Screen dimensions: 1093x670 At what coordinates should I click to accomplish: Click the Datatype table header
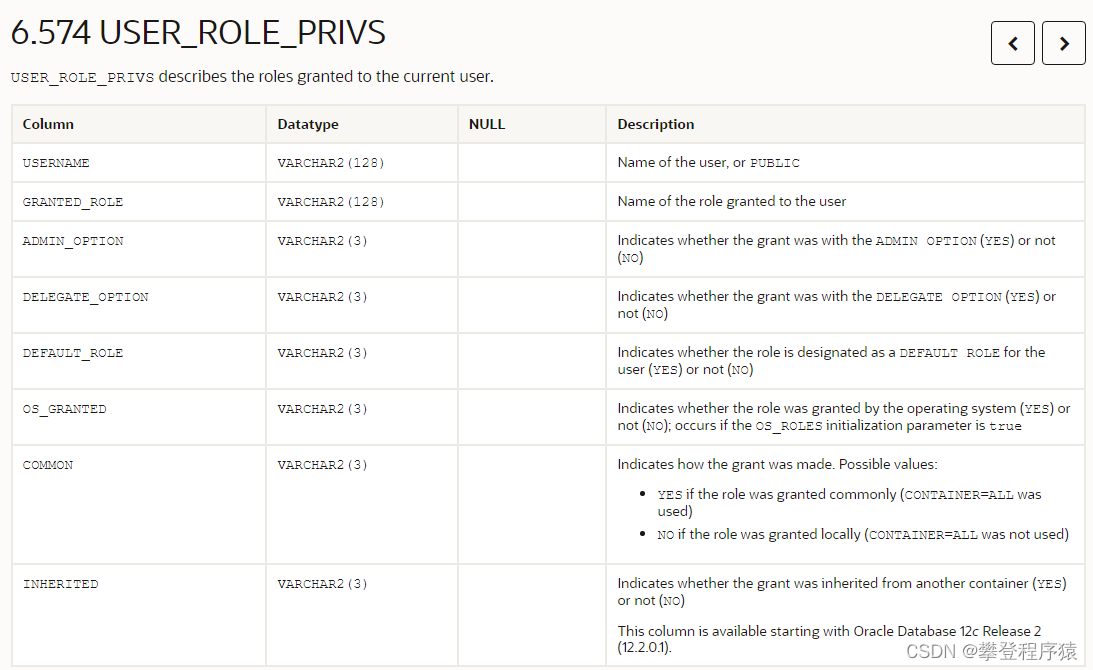pos(308,124)
